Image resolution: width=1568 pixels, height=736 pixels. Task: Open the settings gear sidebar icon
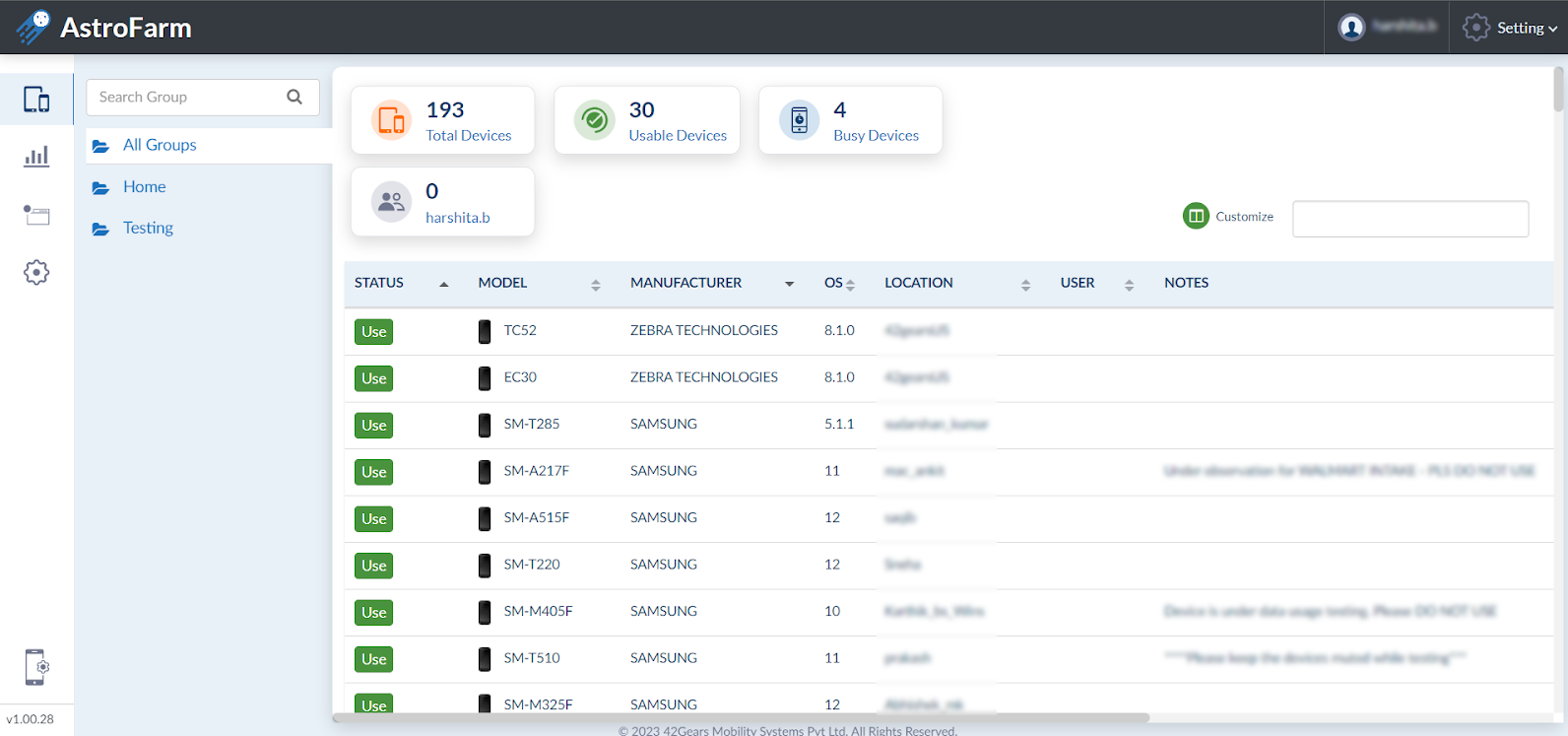(x=36, y=273)
